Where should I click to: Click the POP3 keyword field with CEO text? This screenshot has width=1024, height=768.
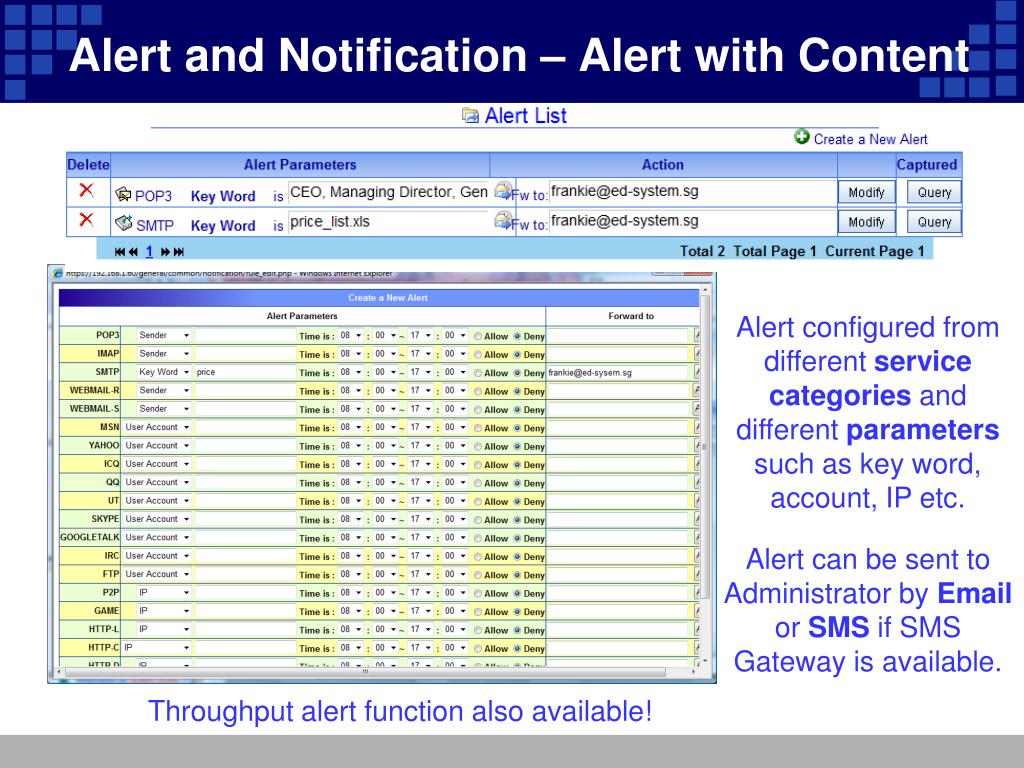point(388,192)
